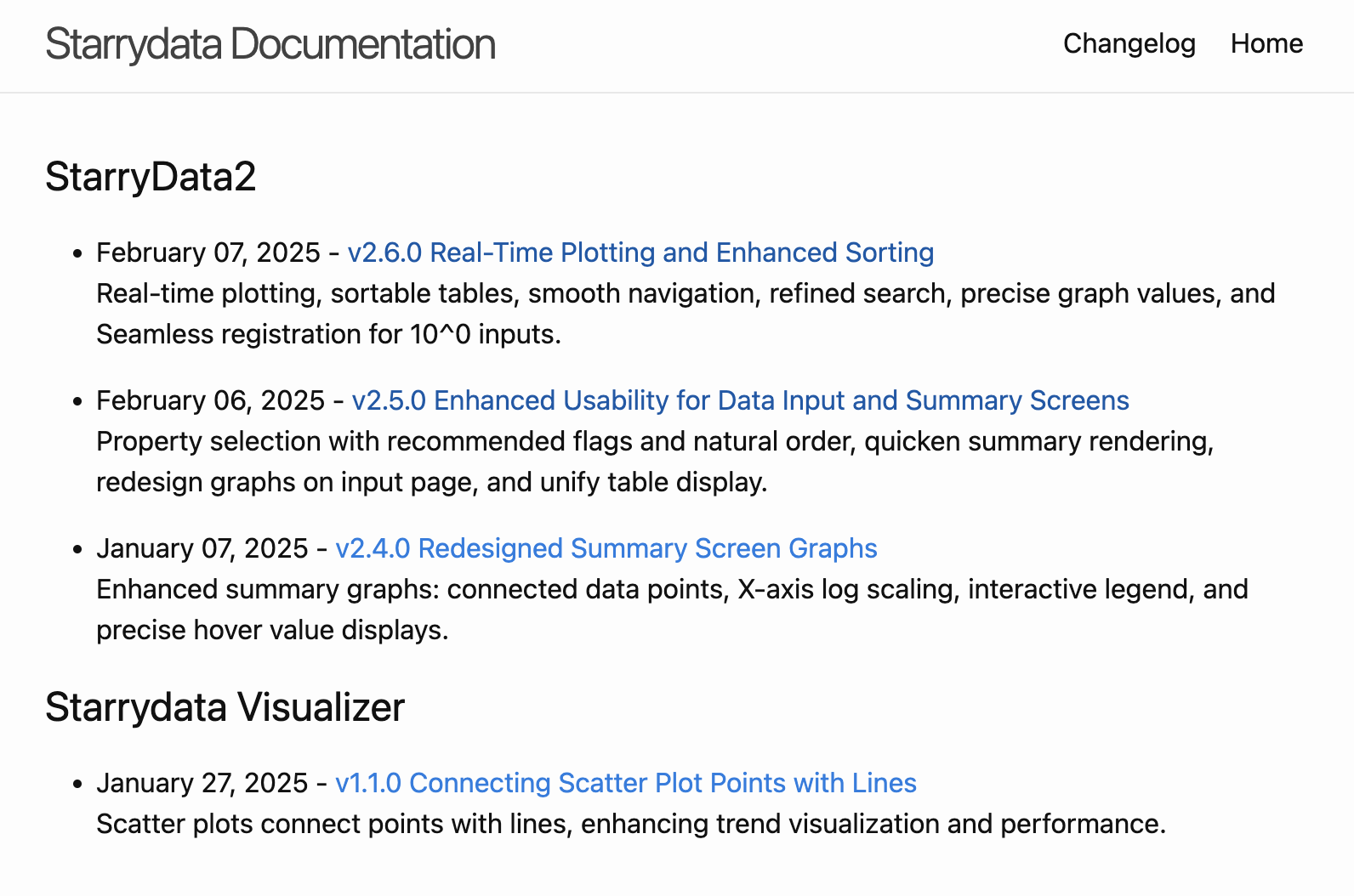Click the Starrydata Visualizer section heading
This screenshot has height=896, width=1354.
coord(225,707)
